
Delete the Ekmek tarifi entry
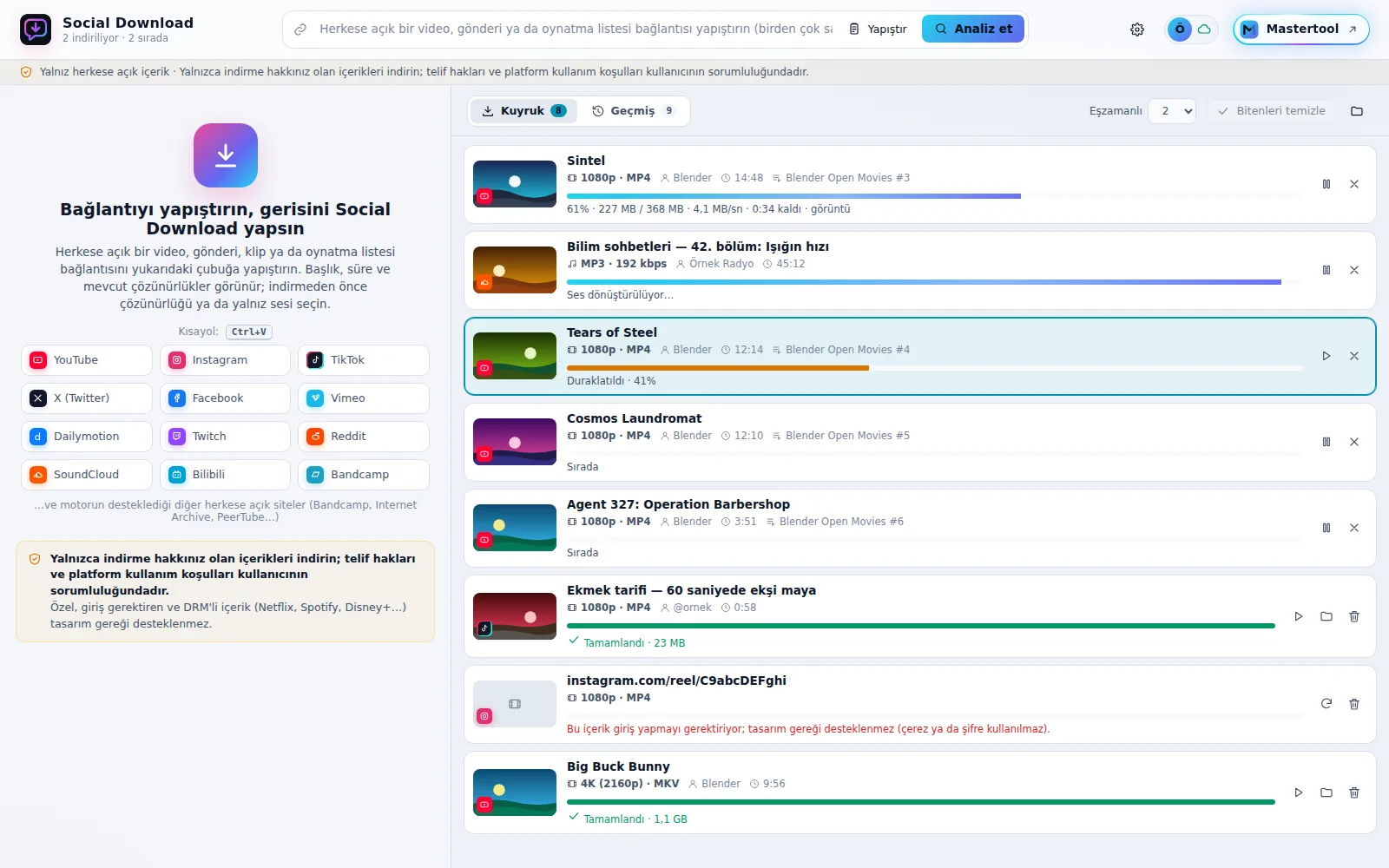pos(1354,616)
